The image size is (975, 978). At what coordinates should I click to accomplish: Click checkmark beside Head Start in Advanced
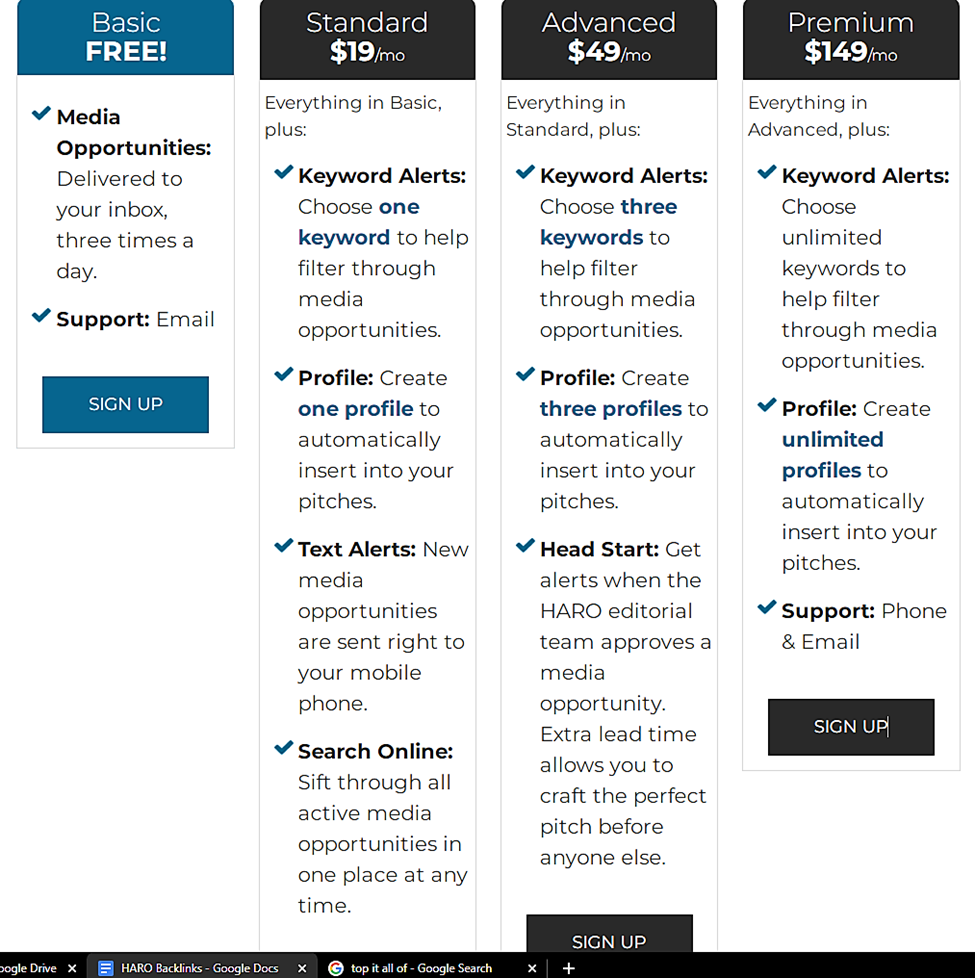click(x=525, y=546)
